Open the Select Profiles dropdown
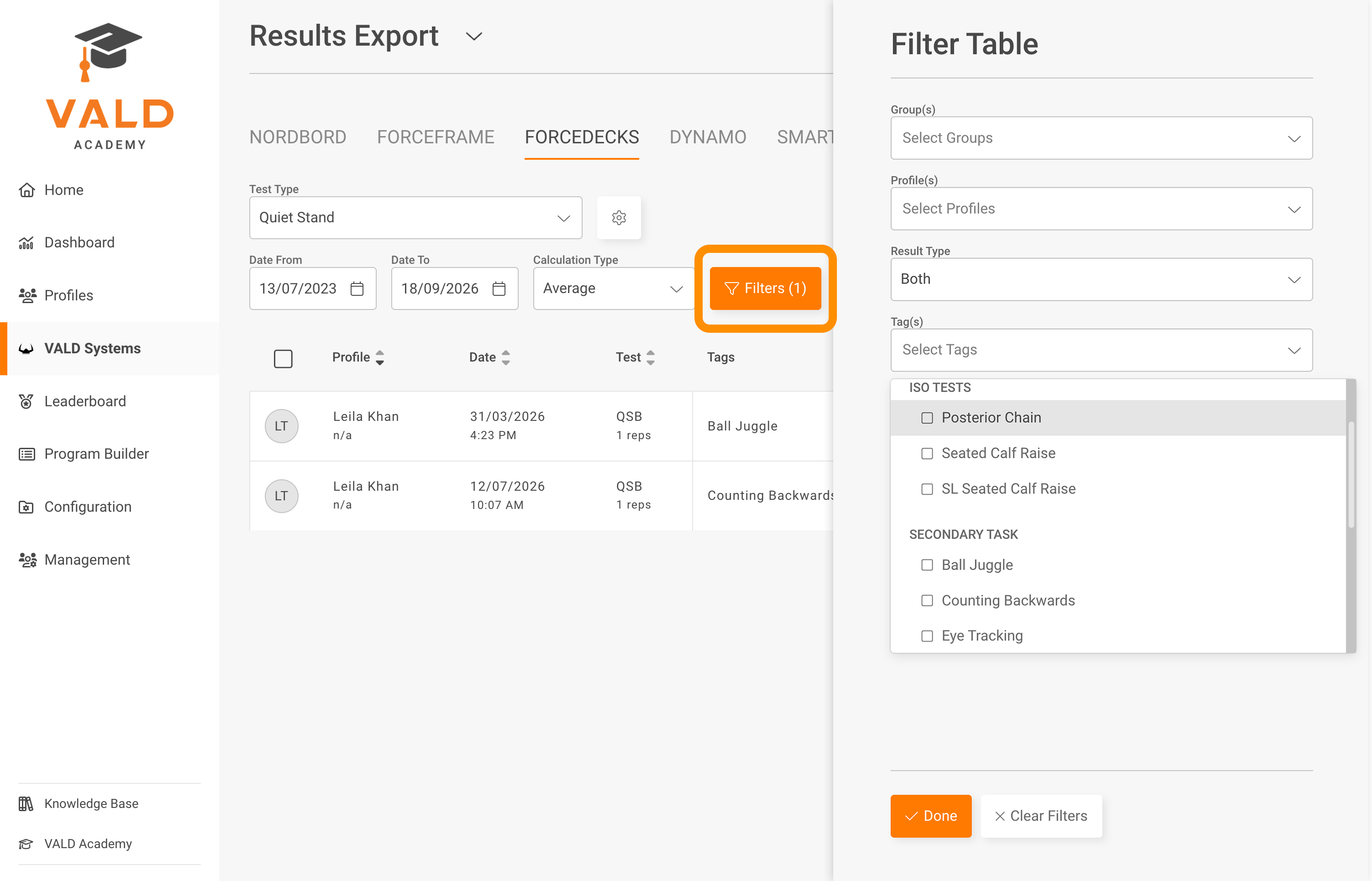The image size is (1372, 881). pyautogui.click(x=1101, y=209)
